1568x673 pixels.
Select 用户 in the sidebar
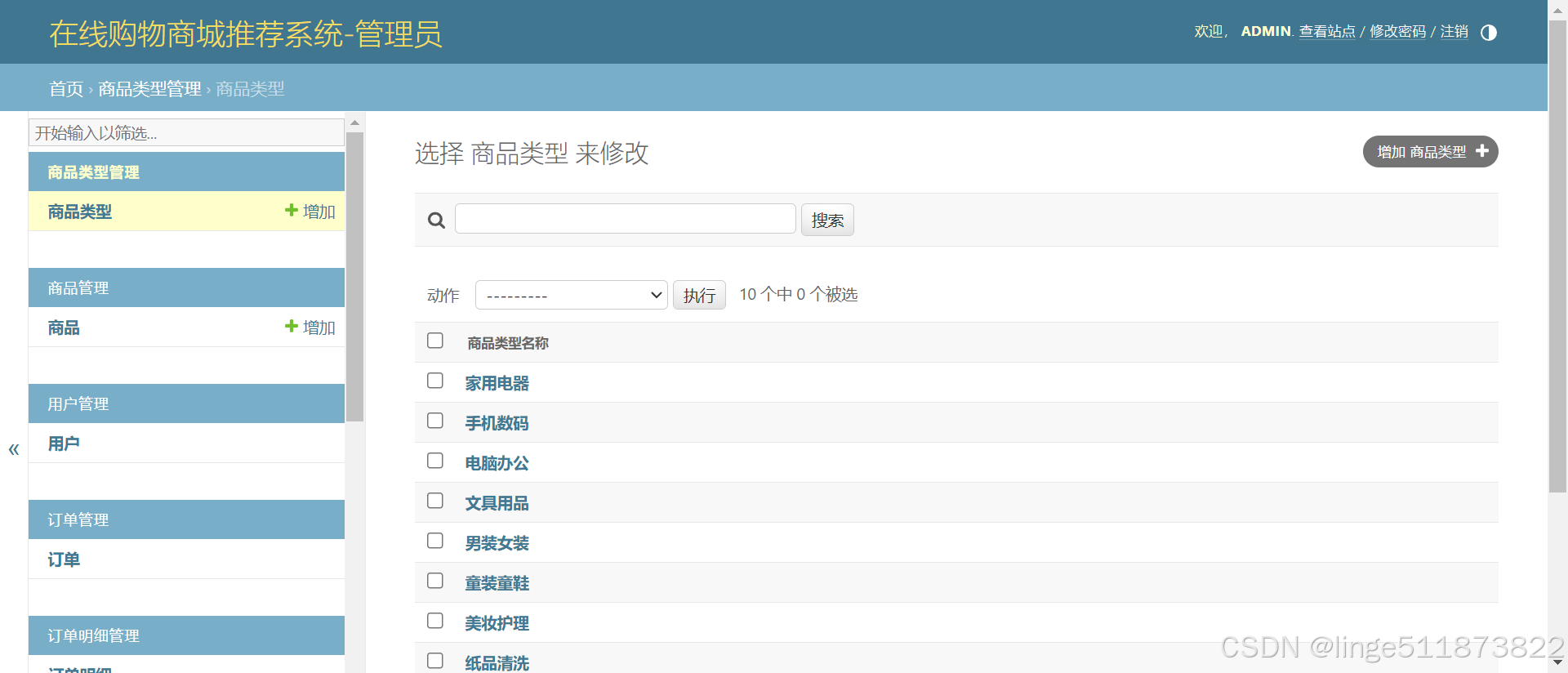pyautogui.click(x=64, y=443)
